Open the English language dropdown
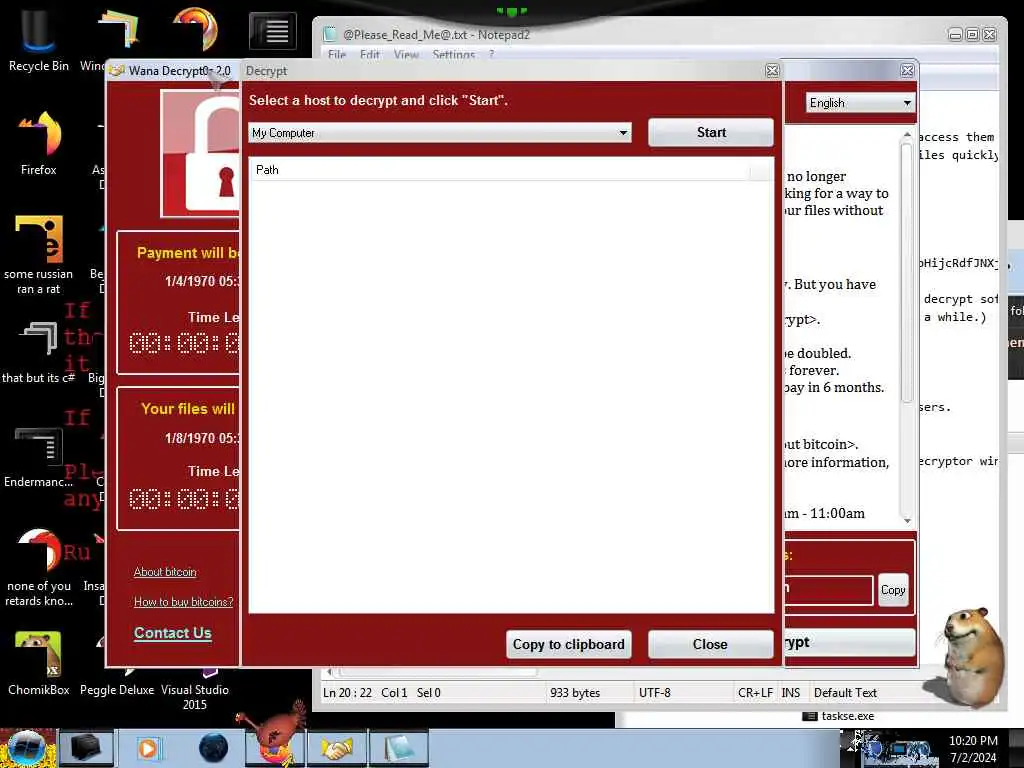1024x768 pixels. click(860, 103)
